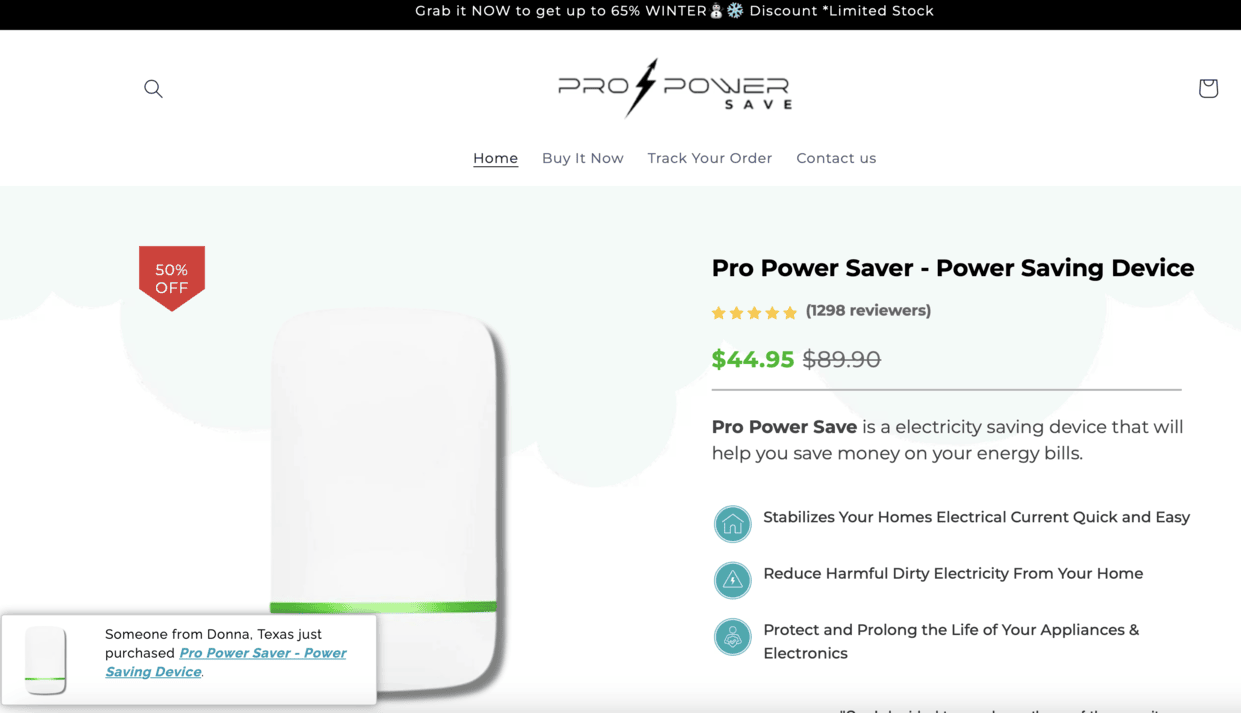1241x713 pixels.
Task: Open the search magnifier icon
Action: [x=153, y=88]
